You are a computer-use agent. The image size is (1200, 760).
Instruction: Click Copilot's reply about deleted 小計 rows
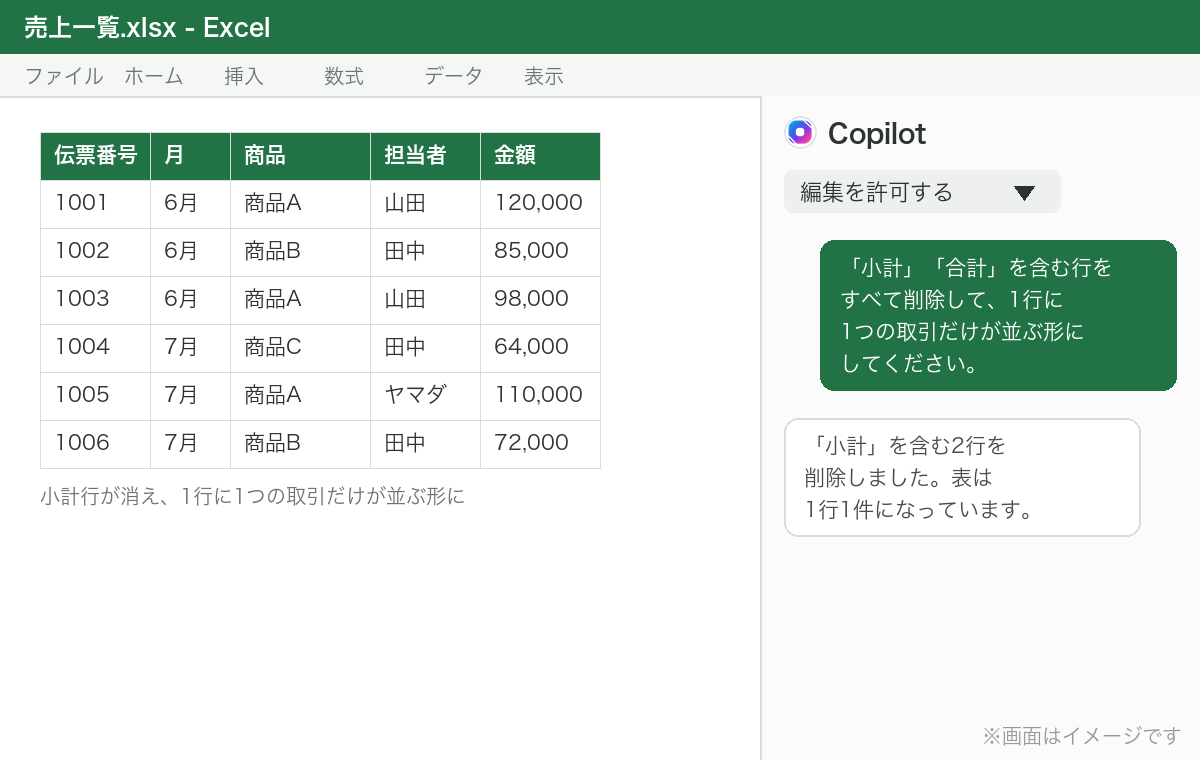[962, 478]
